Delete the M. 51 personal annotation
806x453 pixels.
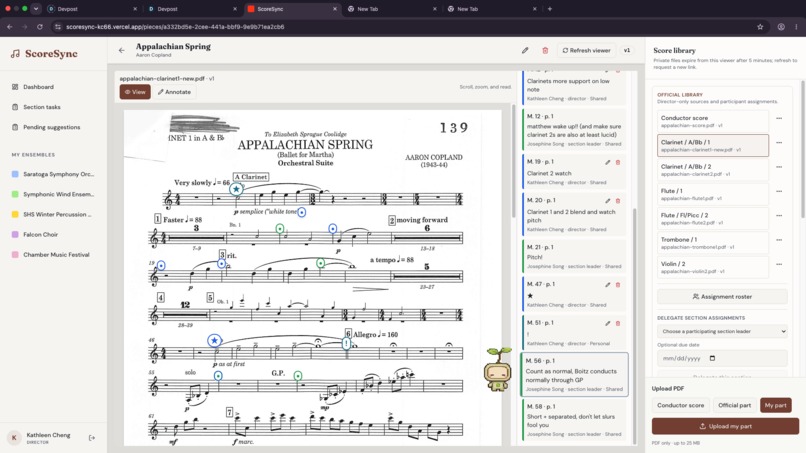618,323
